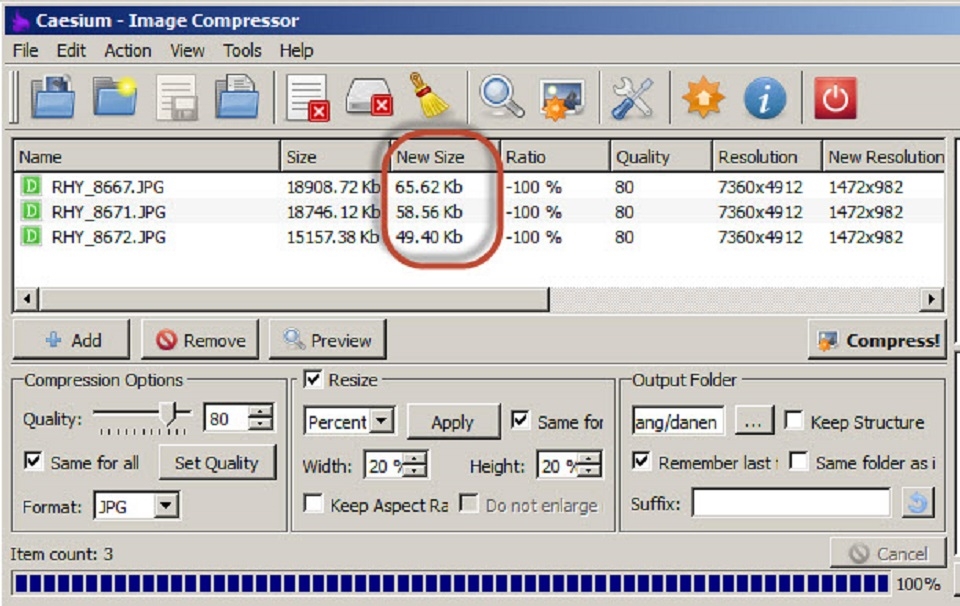Screen dimensions: 960x606
Task: Click the green icon beside RHY_8671.JPG
Action: (x=31, y=211)
